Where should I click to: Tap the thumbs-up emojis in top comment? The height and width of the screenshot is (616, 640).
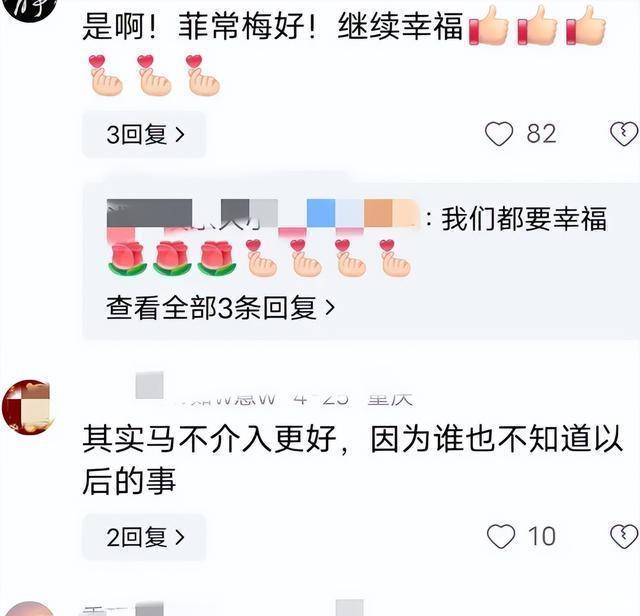(537, 25)
